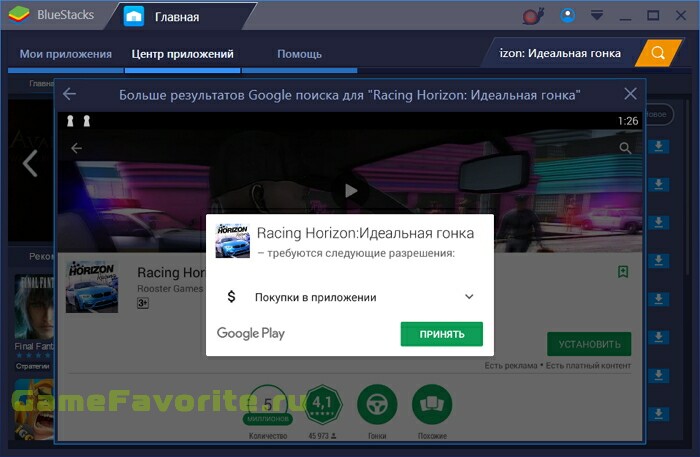The height and width of the screenshot is (457, 700).
Task: Open the Final Fantasy game thumbnail
Action: tap(34, 307)
